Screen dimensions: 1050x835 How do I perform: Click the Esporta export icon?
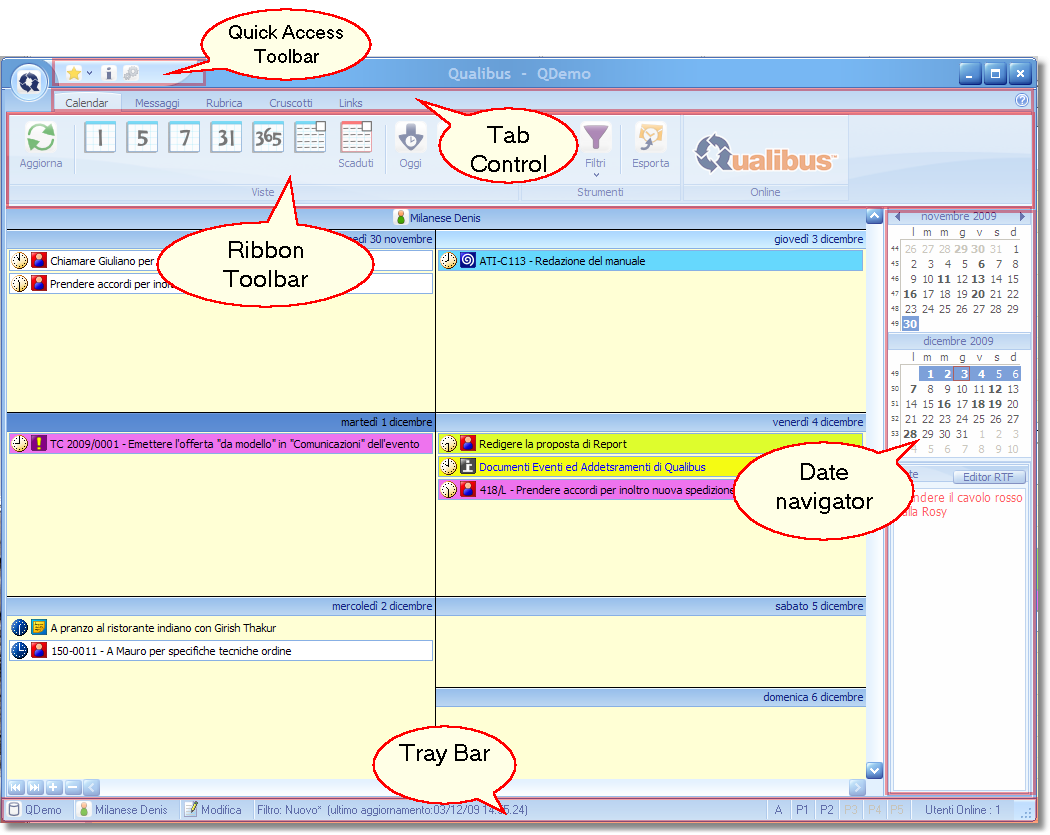point(651,138)
